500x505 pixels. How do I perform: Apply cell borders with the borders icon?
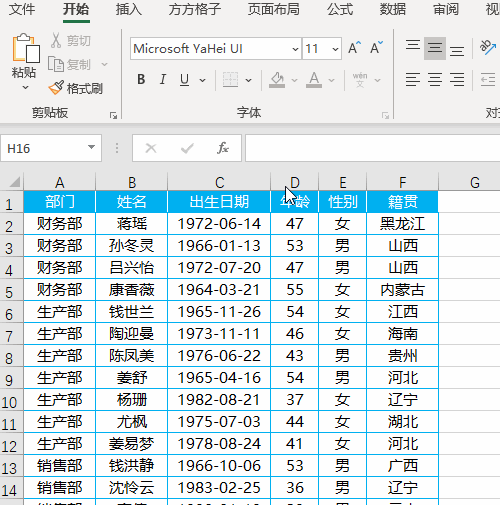coord(230,80)
